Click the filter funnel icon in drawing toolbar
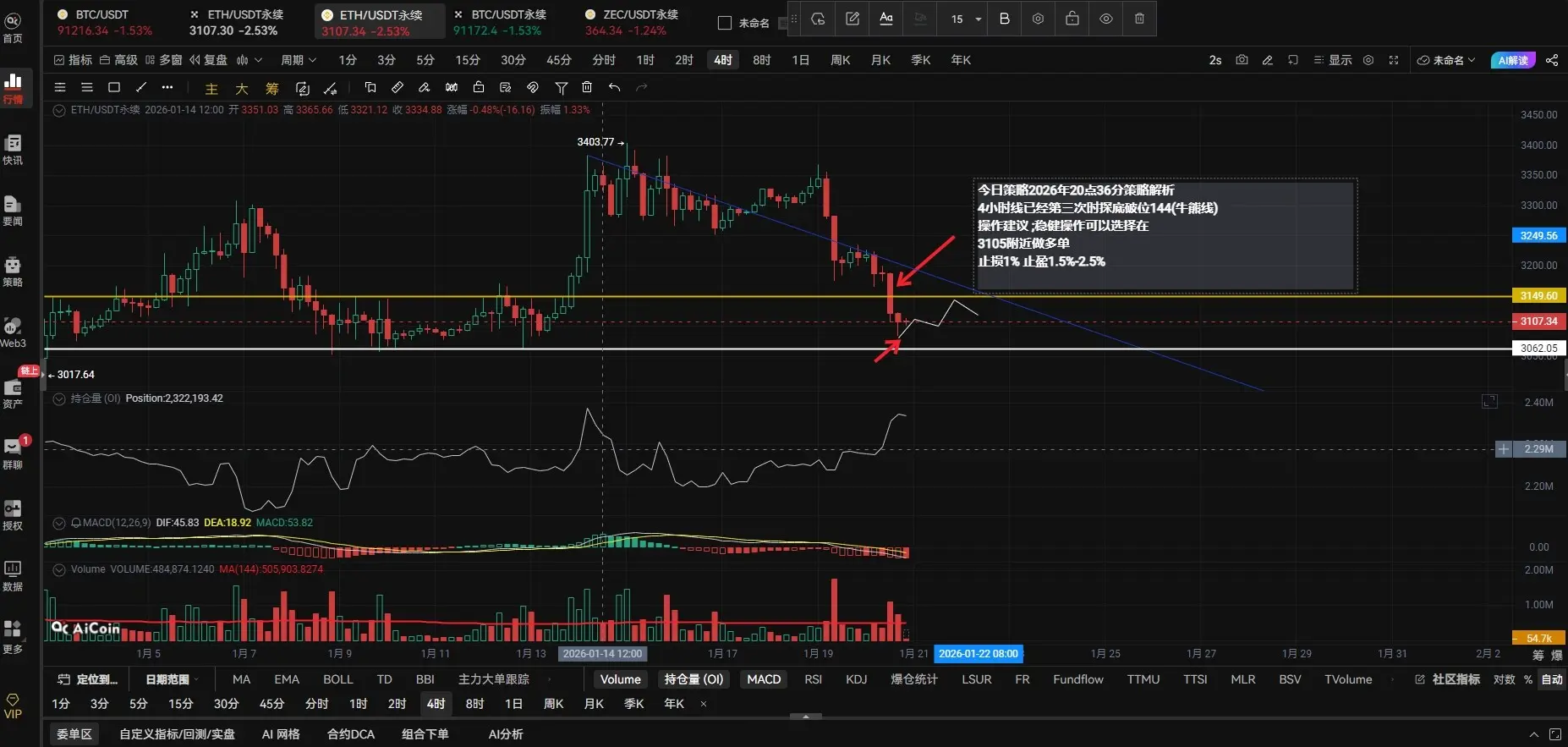Image resolution: width=1568 pixels, height=747 pixels. coord(561,87)
